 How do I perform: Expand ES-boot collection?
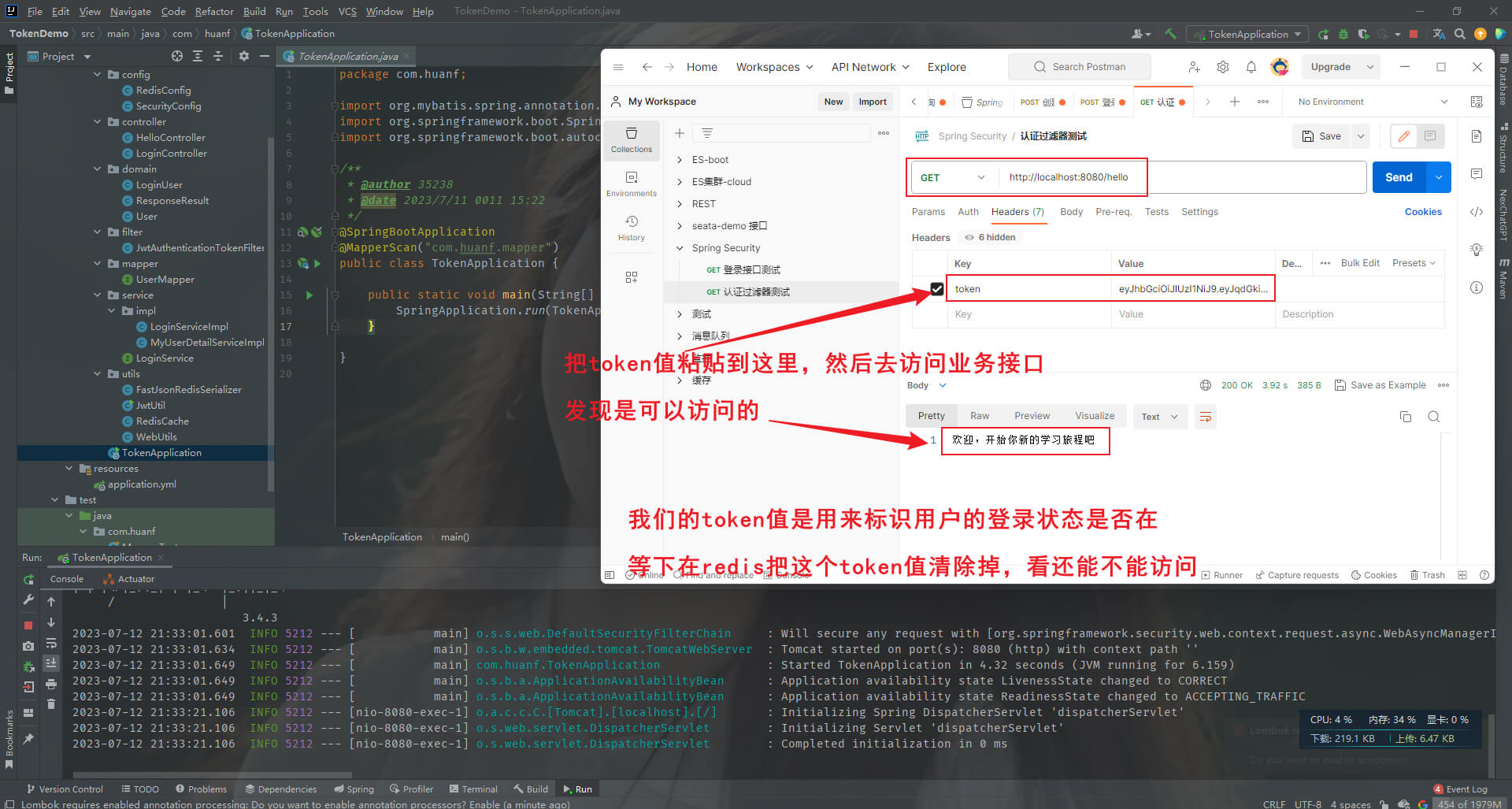(x=680, y=160)
